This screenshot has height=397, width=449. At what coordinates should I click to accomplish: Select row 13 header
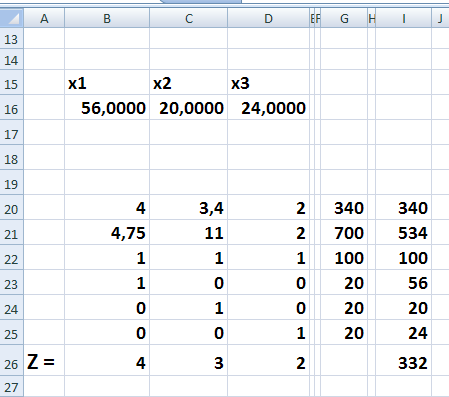click(12, 39)
